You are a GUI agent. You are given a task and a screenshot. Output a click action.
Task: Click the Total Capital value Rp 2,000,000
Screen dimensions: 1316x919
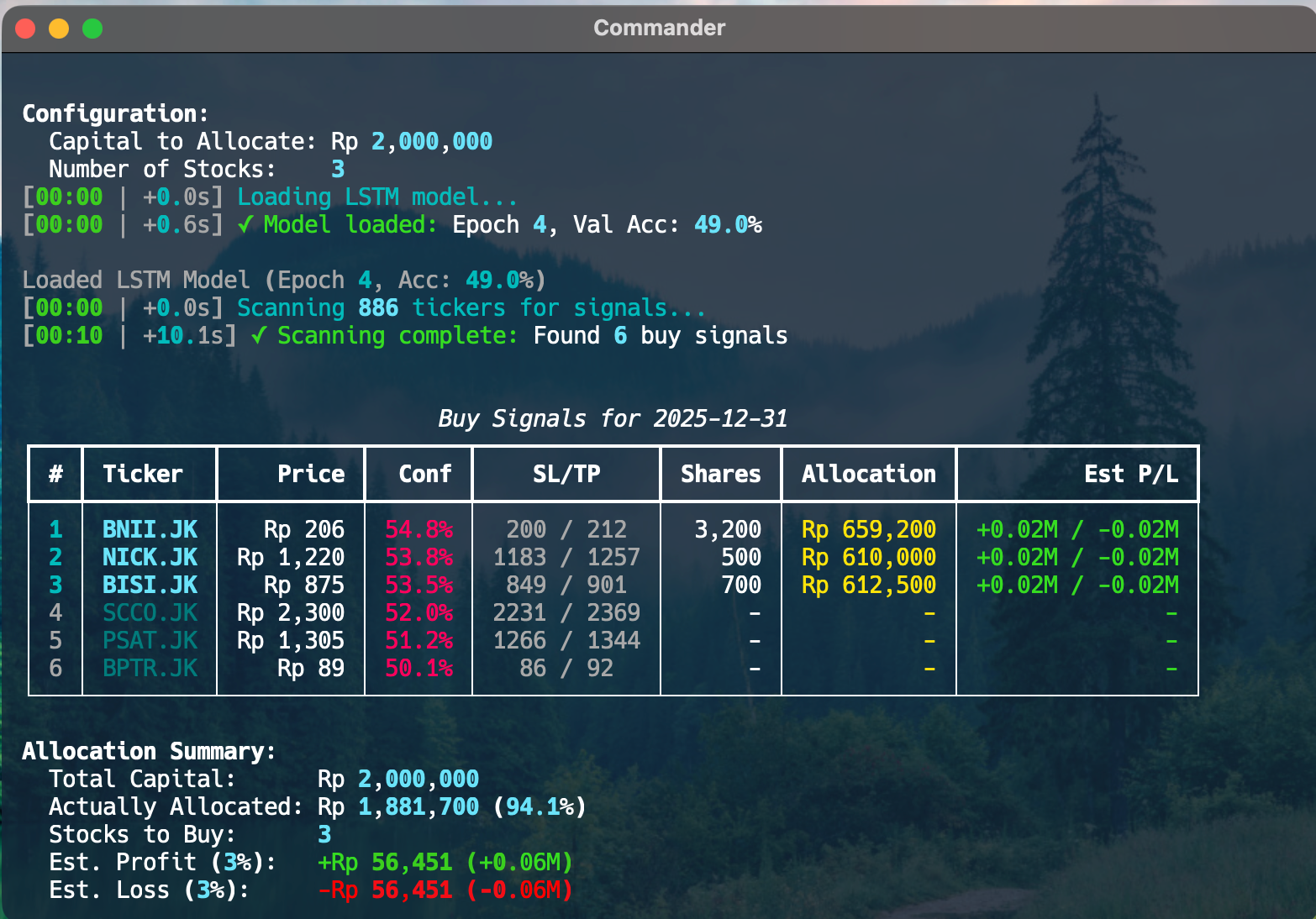398,779
